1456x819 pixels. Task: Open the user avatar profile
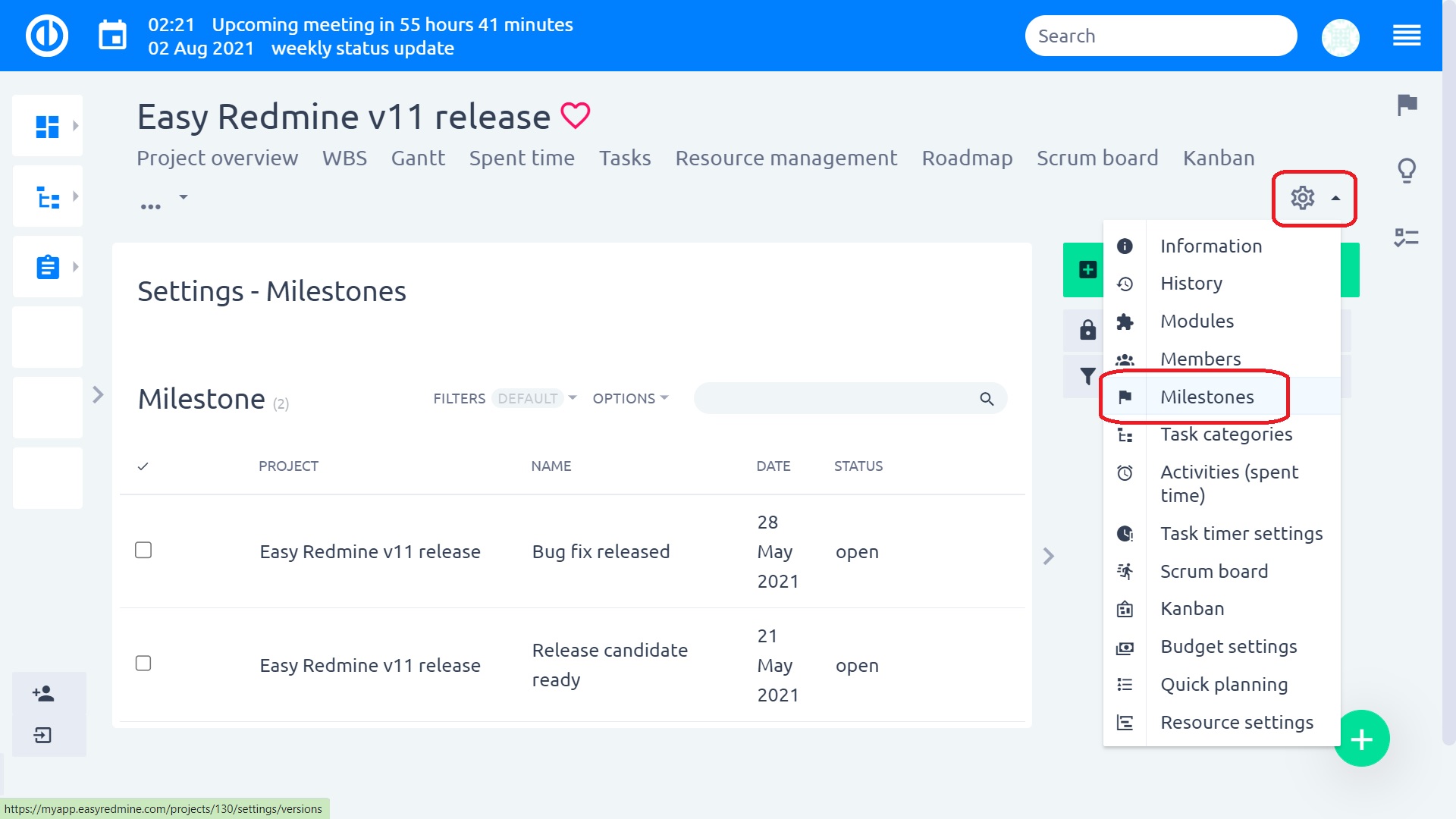[1340, 36]
